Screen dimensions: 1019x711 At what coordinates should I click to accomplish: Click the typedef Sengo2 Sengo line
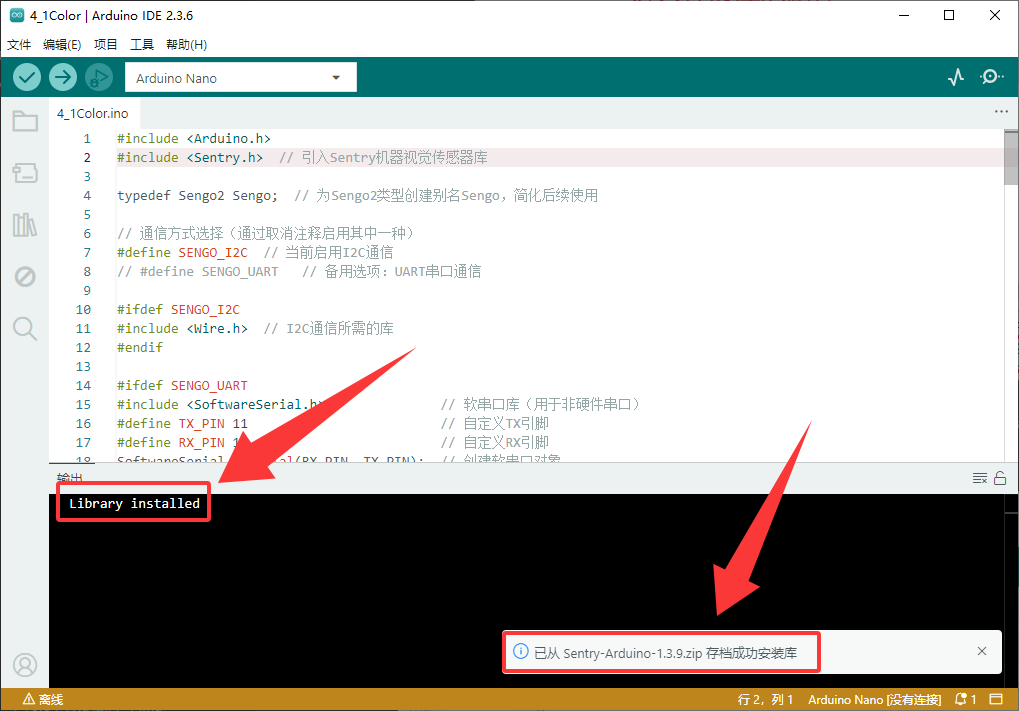[x=357, y=195]
